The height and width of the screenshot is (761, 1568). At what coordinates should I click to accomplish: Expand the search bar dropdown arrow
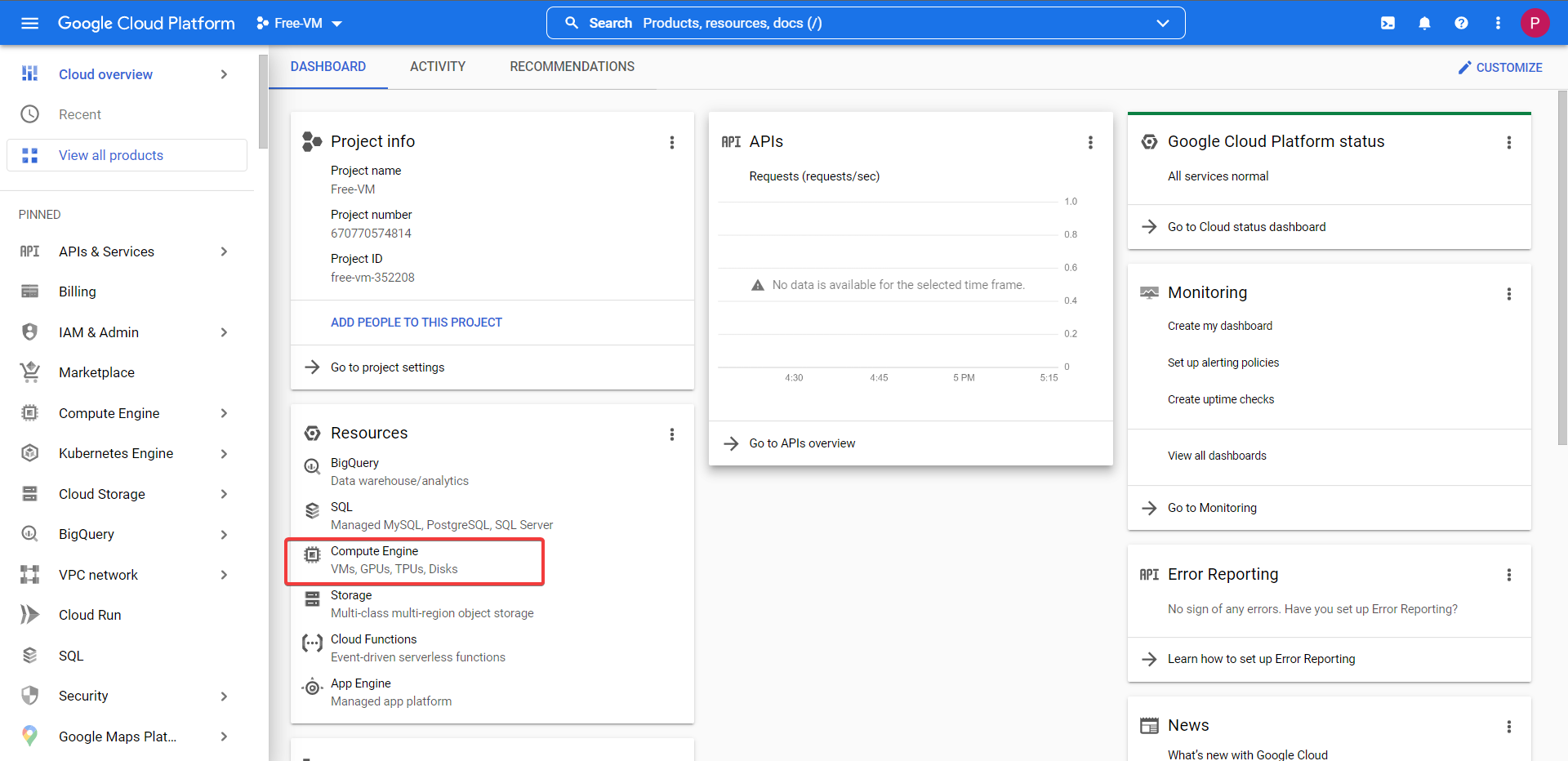point(1163,23)
